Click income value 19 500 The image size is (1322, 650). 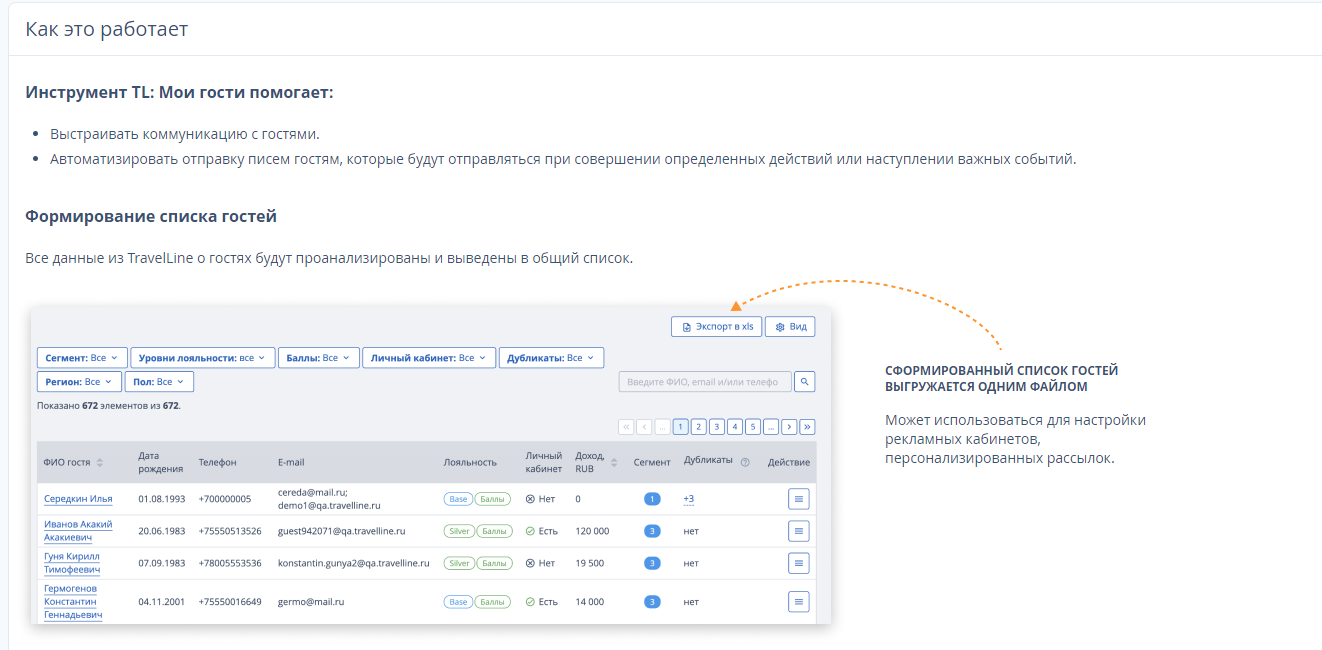(x=590, y=563)
